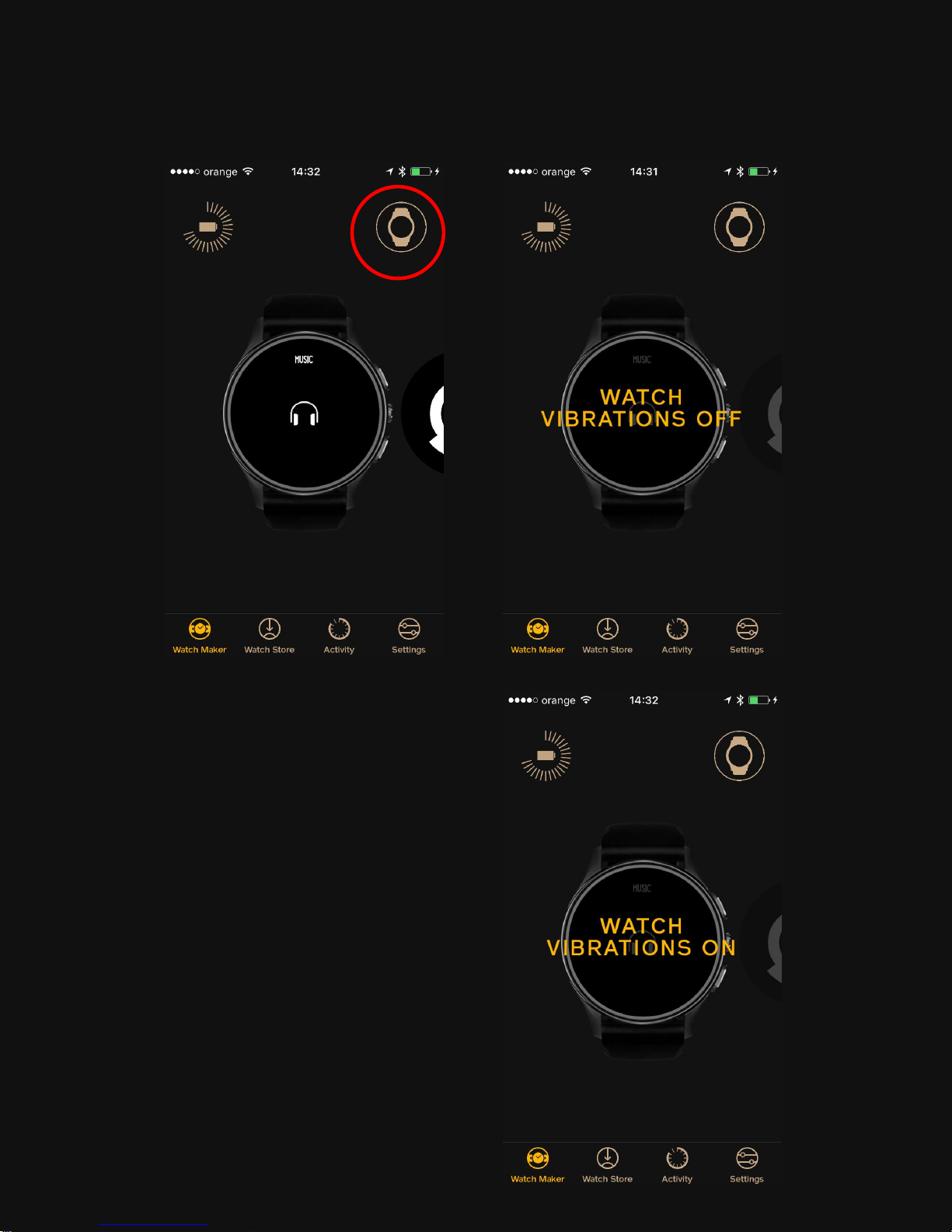Tap the 'Watch Vibrations Off' message

(641, 408)
